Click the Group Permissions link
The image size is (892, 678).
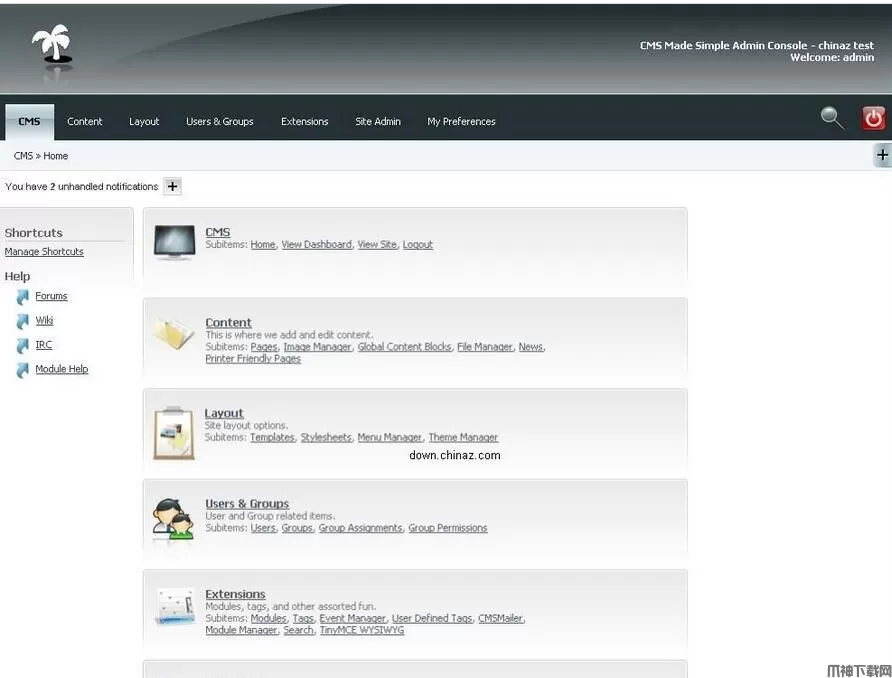pos(447,528)
